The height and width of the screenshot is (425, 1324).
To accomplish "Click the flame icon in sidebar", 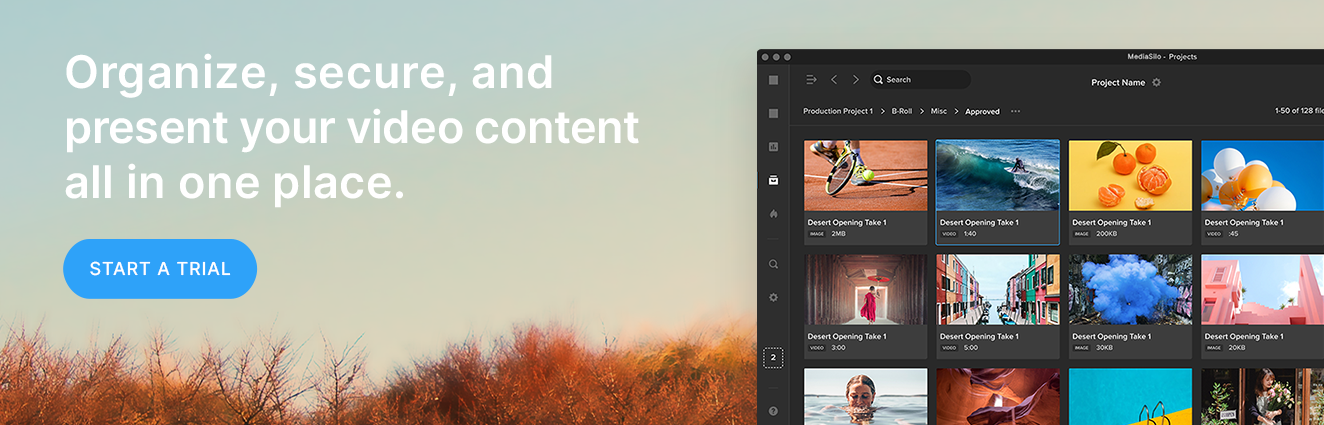I will coord(773,214).
